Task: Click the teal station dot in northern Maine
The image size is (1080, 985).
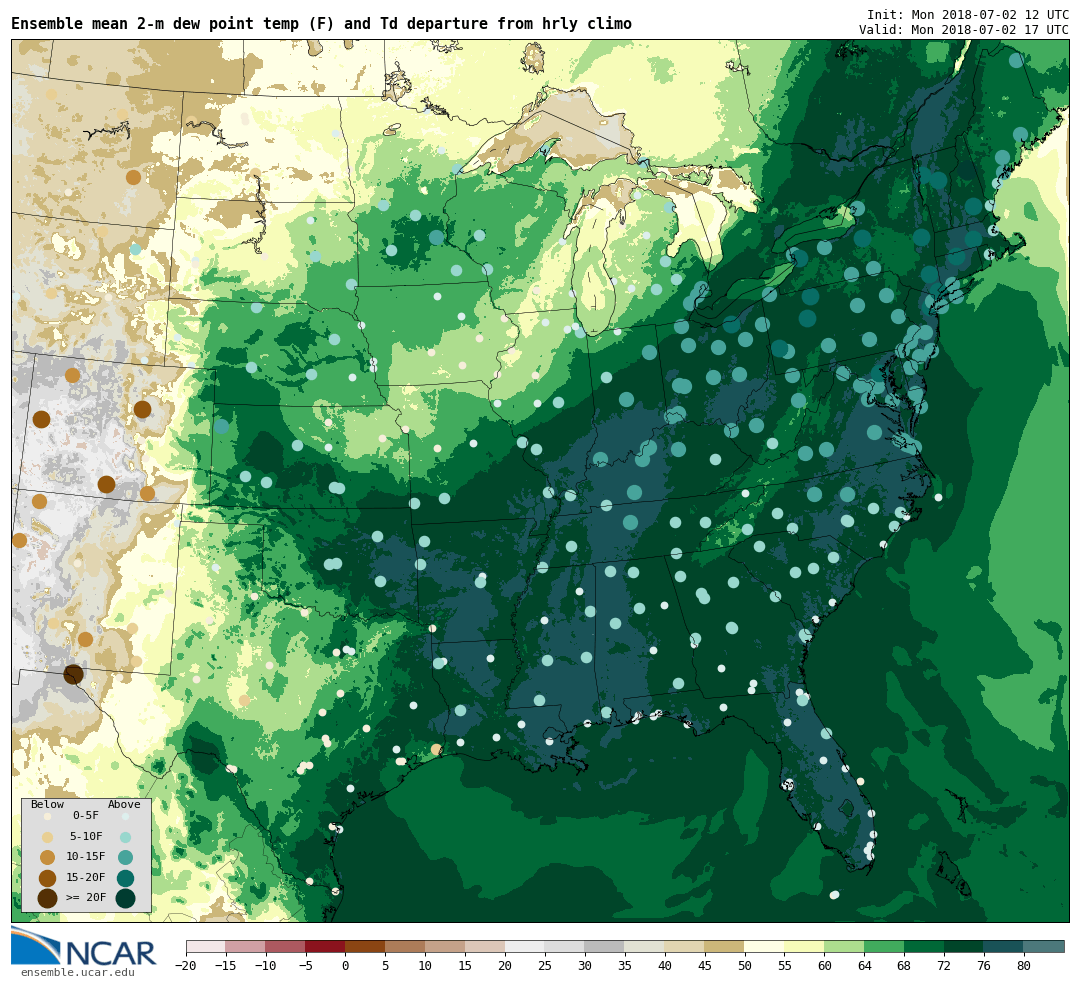Action: click(x=1017, y=61)
